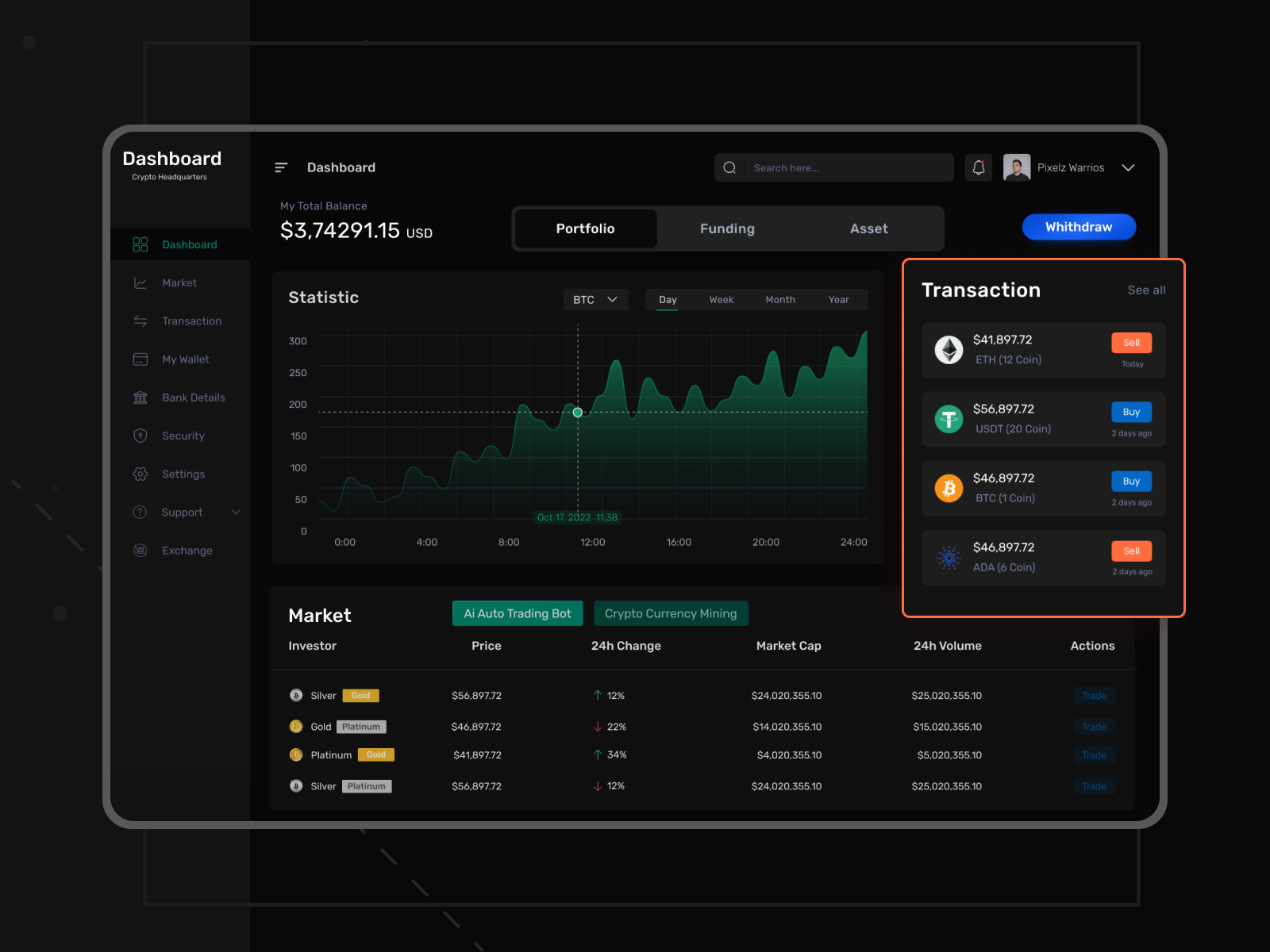Open Market from the sidebar chart icon
This screenshot has height=952, width=1270.
tap(140, 283)
